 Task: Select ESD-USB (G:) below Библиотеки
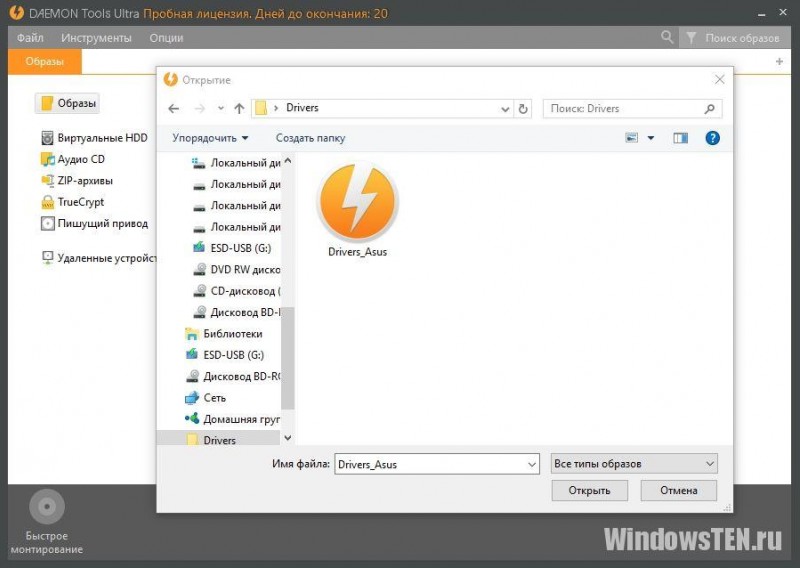point(225,355)
